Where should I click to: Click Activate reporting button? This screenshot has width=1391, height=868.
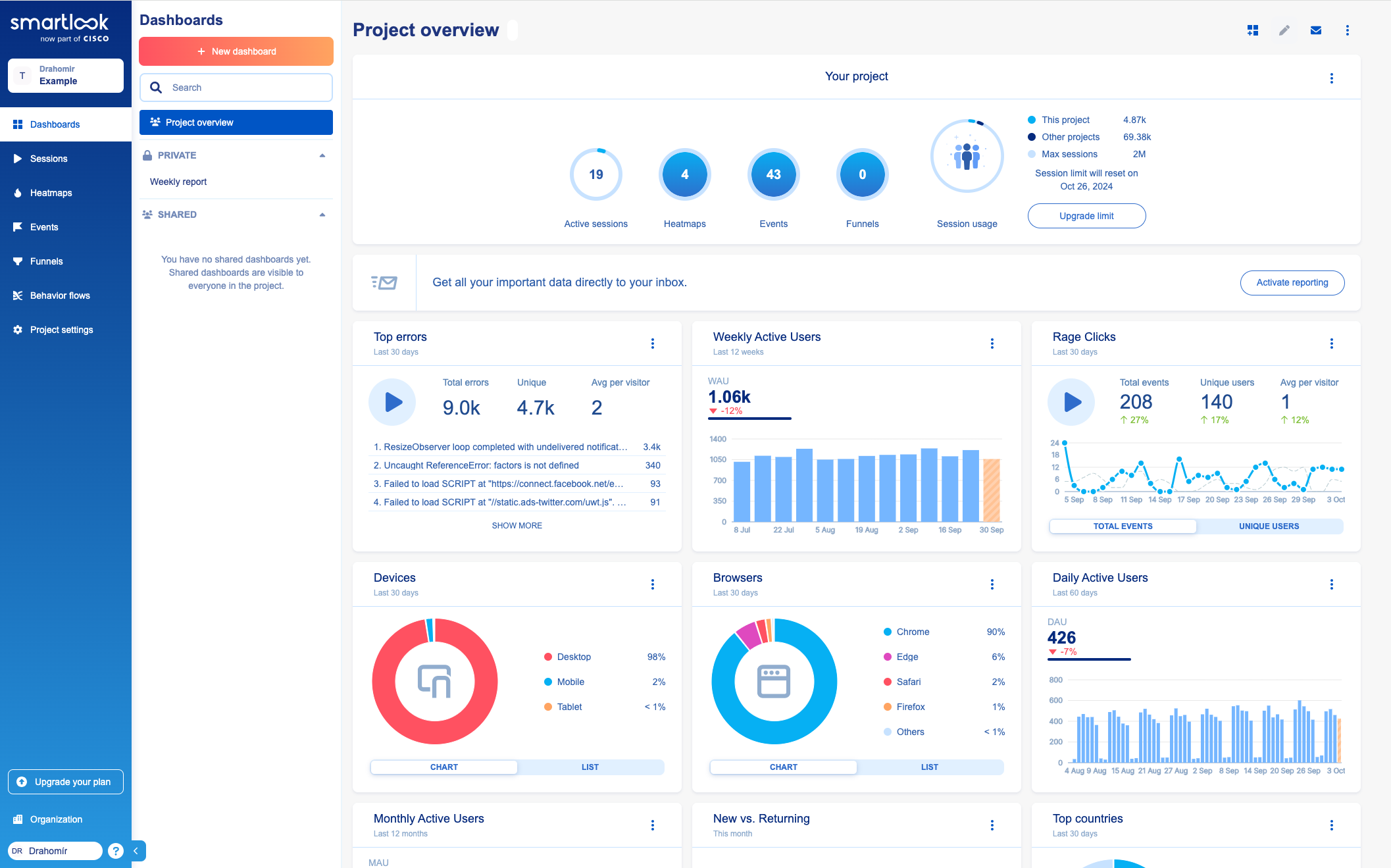1292,282
